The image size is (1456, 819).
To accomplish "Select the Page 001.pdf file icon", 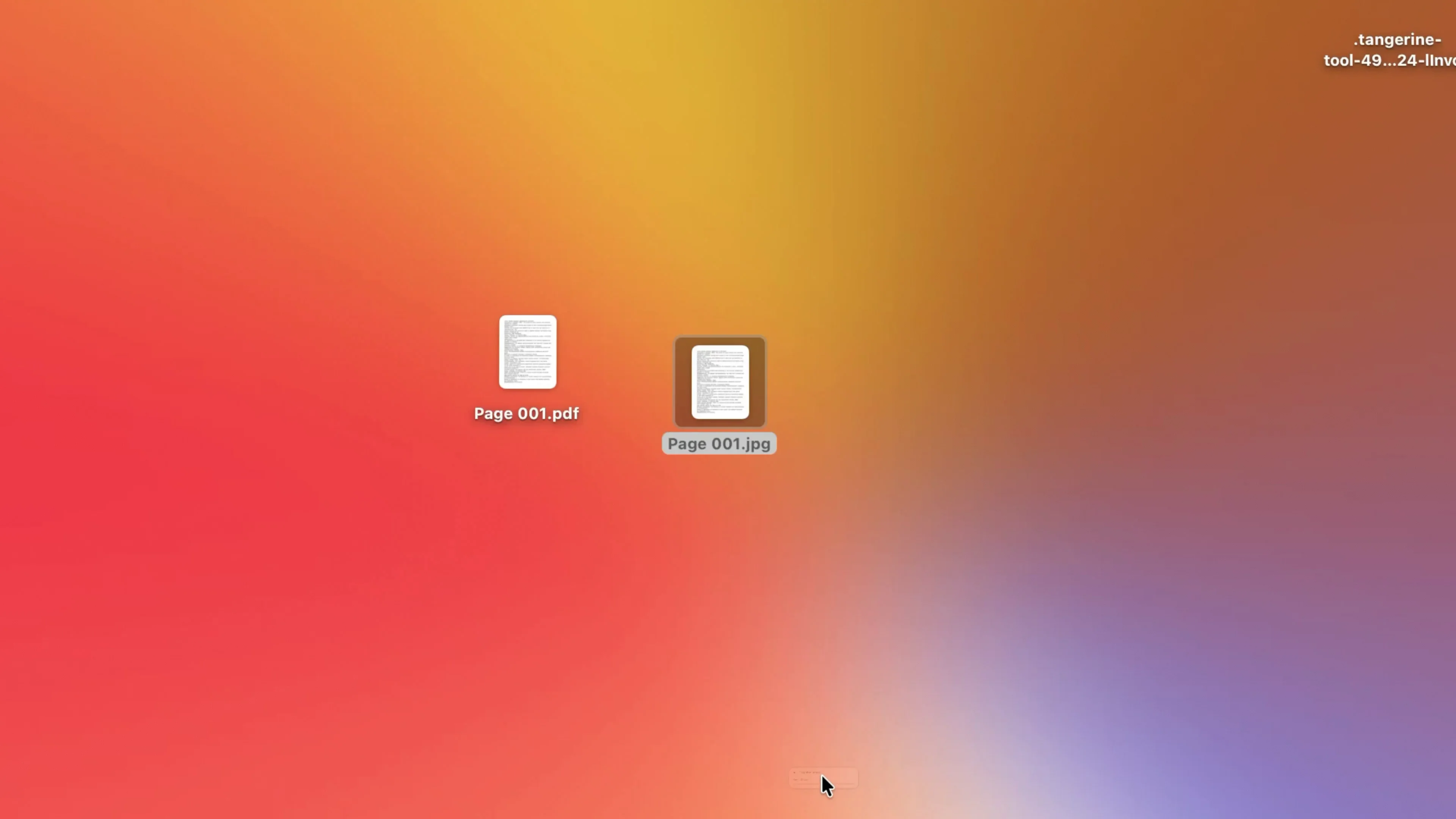I will click(527, 351).
